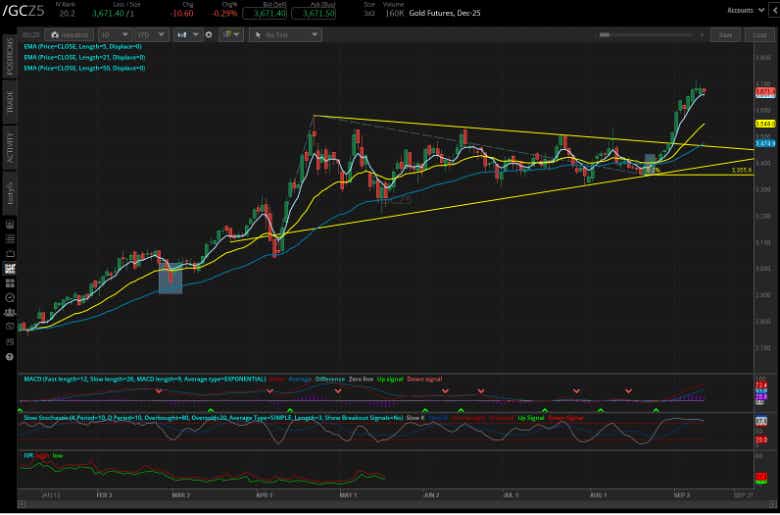
Task: Click the yellow 3,588.0 price axis label
Action: click(x=765, y=124)
